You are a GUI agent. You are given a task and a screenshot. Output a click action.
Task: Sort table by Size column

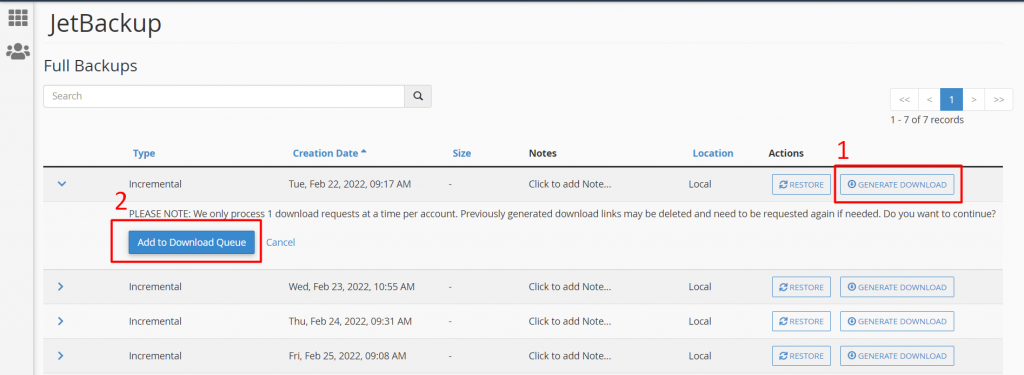click(462, 154)
